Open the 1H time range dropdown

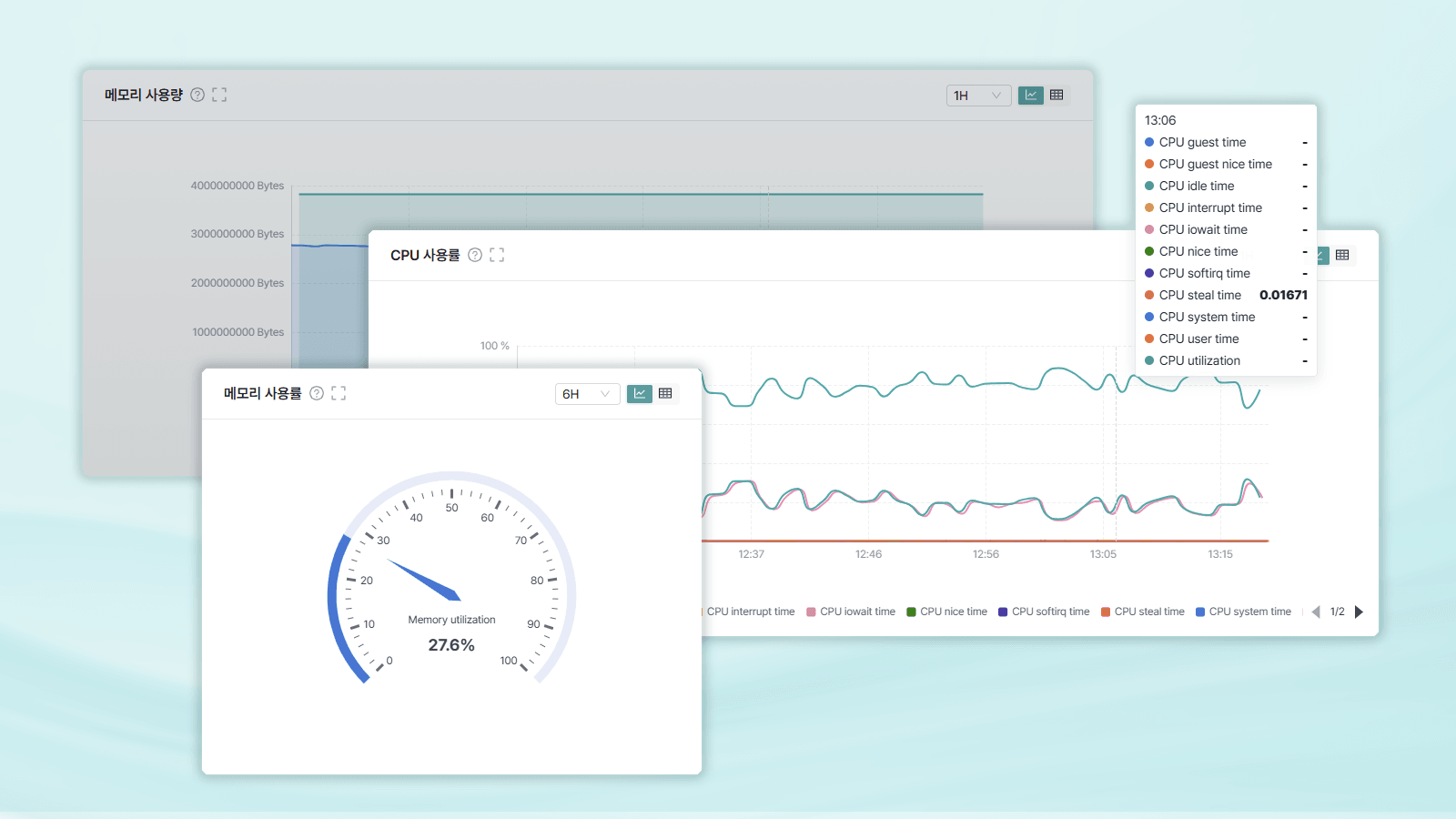pos(978,96)
